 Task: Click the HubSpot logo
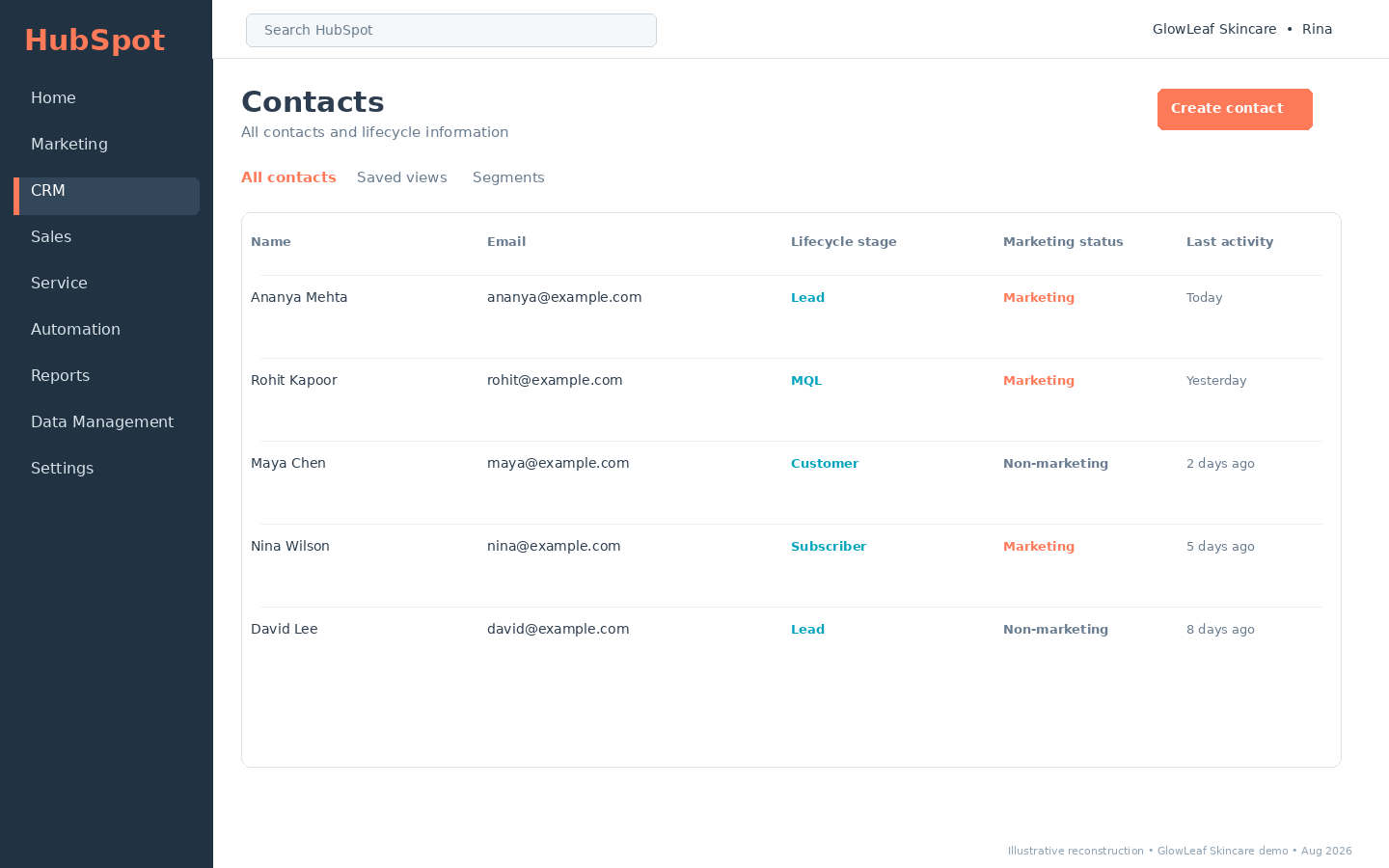pyautogui.click(x=95, y=40)
